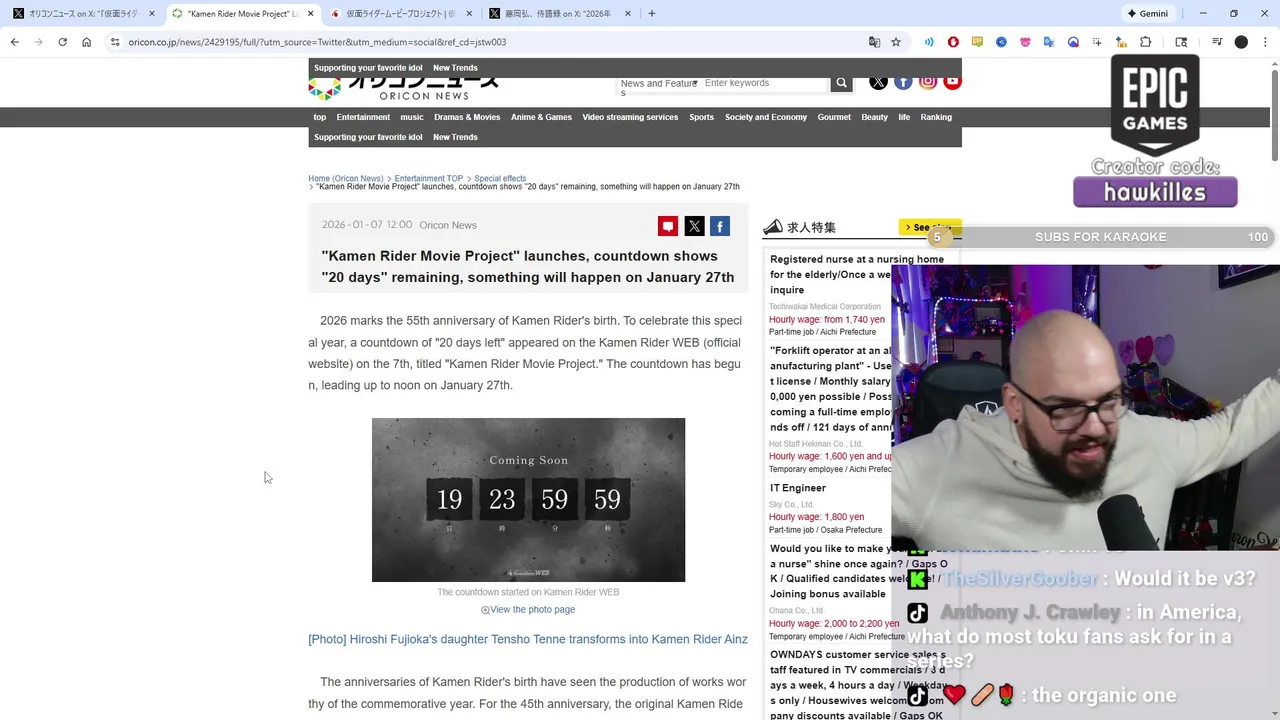Open the Entertainment menu item
This screenshot has height=720, width=1280.
[363, 117]
